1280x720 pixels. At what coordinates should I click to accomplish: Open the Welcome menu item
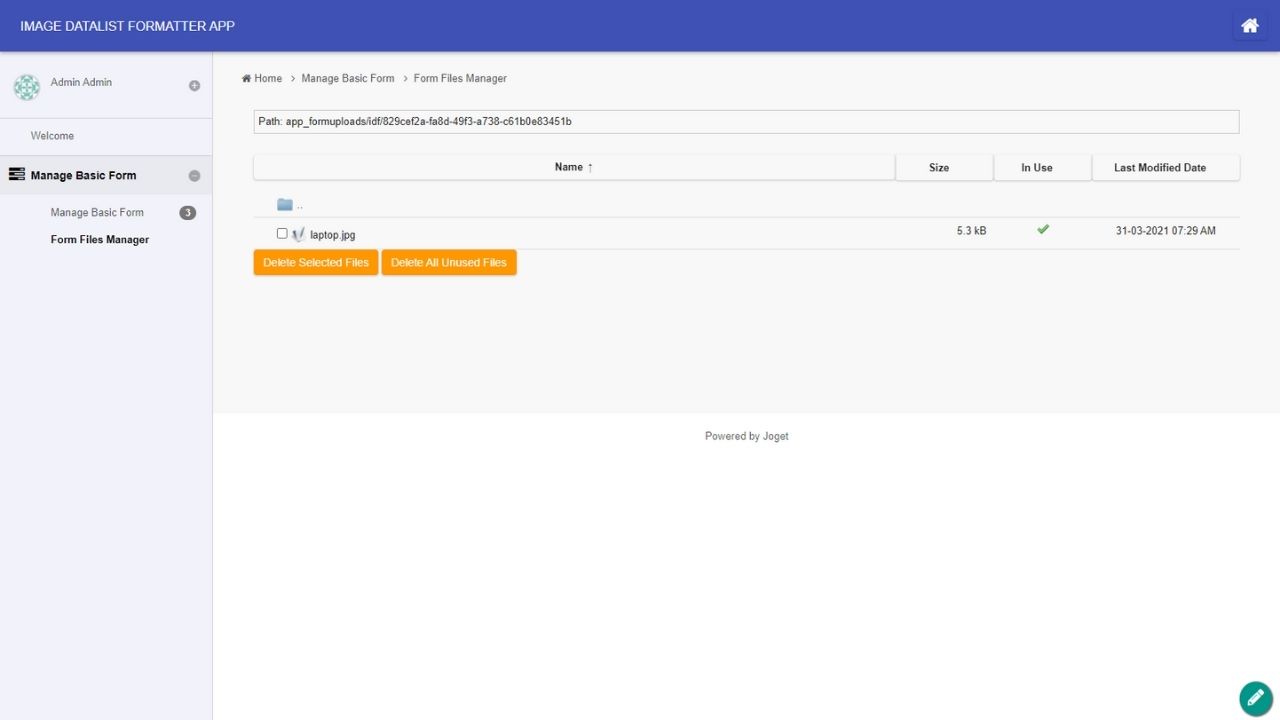tap(52, 136)
